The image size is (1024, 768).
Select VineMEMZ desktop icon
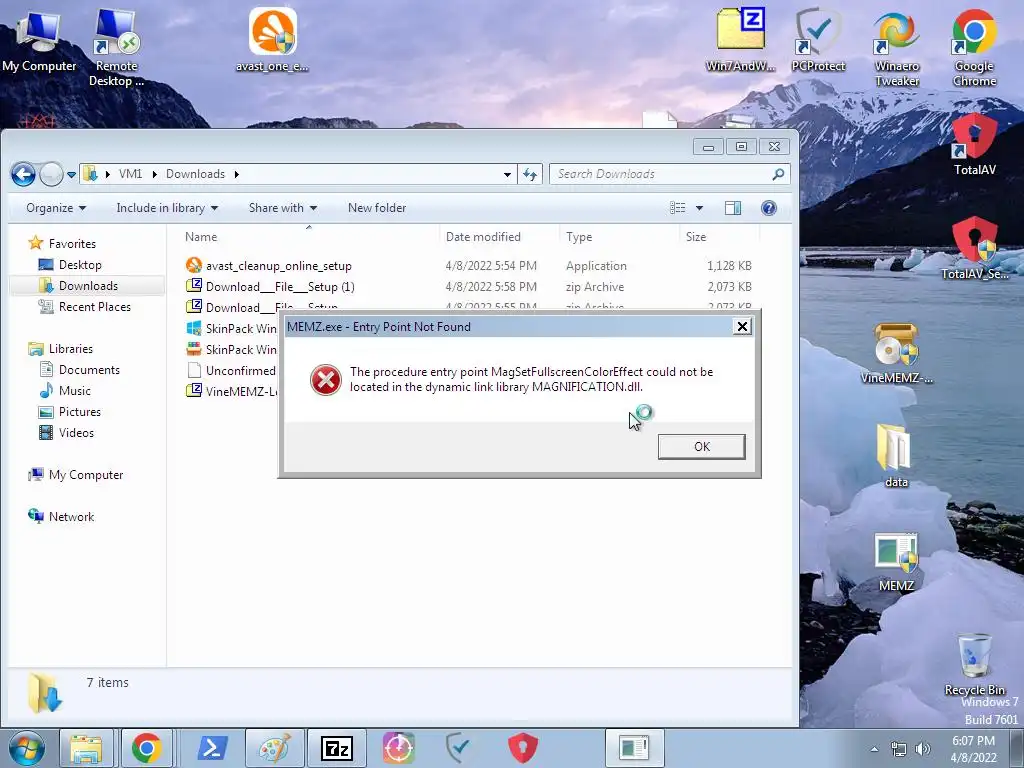897,353
